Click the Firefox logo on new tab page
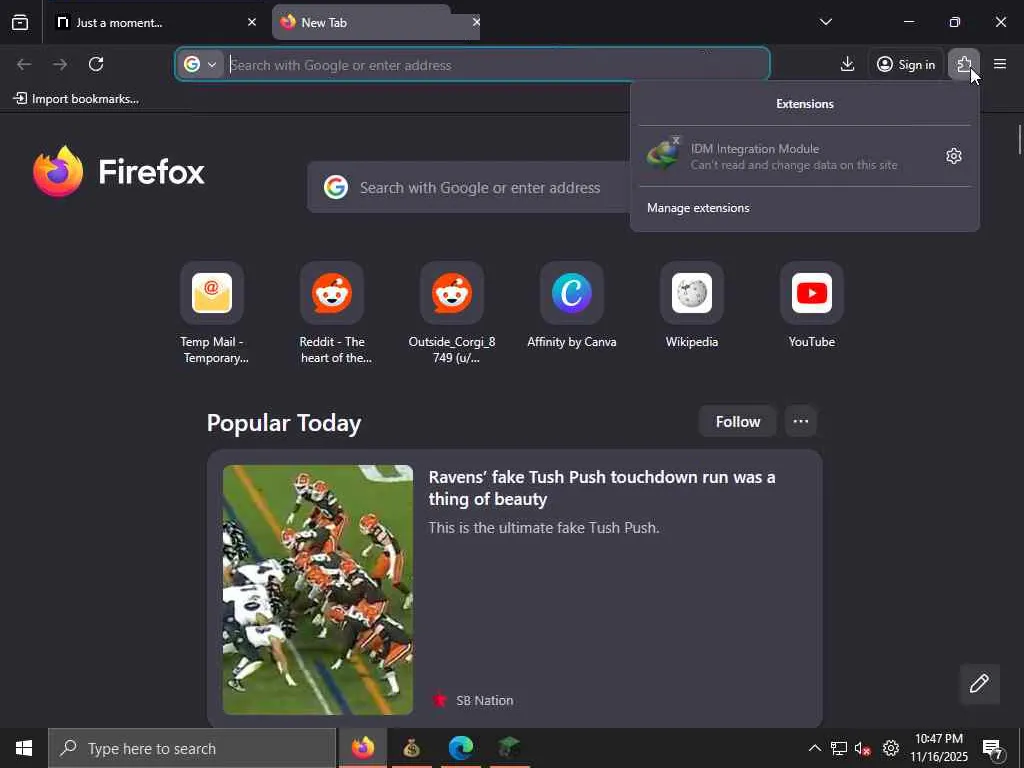Image resolution: width=1024 pixels, height=768 pixels. click(x=118, y=171)
